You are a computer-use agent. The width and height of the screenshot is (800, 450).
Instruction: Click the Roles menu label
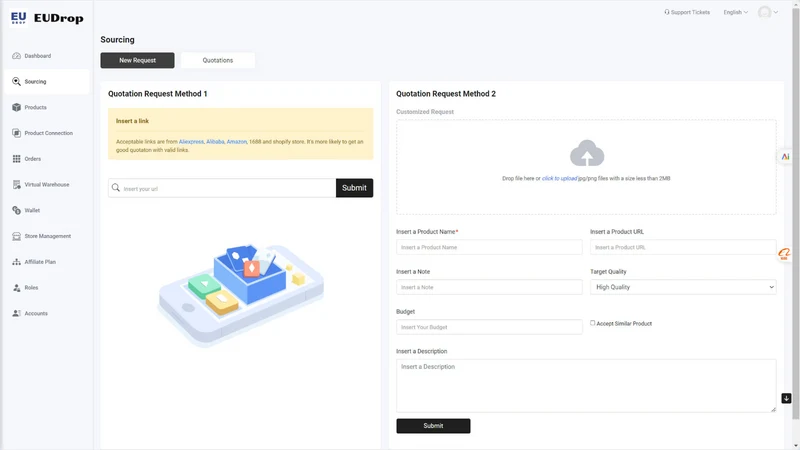[x=31, y=288]
